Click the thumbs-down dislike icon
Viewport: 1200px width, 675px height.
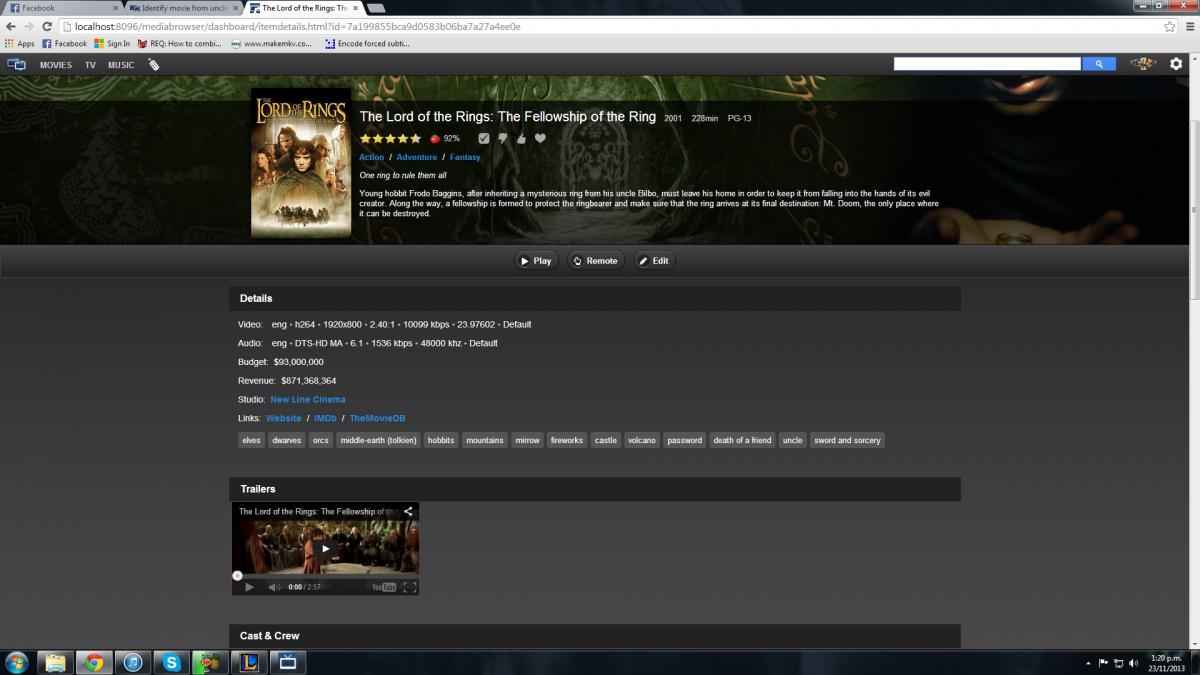point(503,139)
